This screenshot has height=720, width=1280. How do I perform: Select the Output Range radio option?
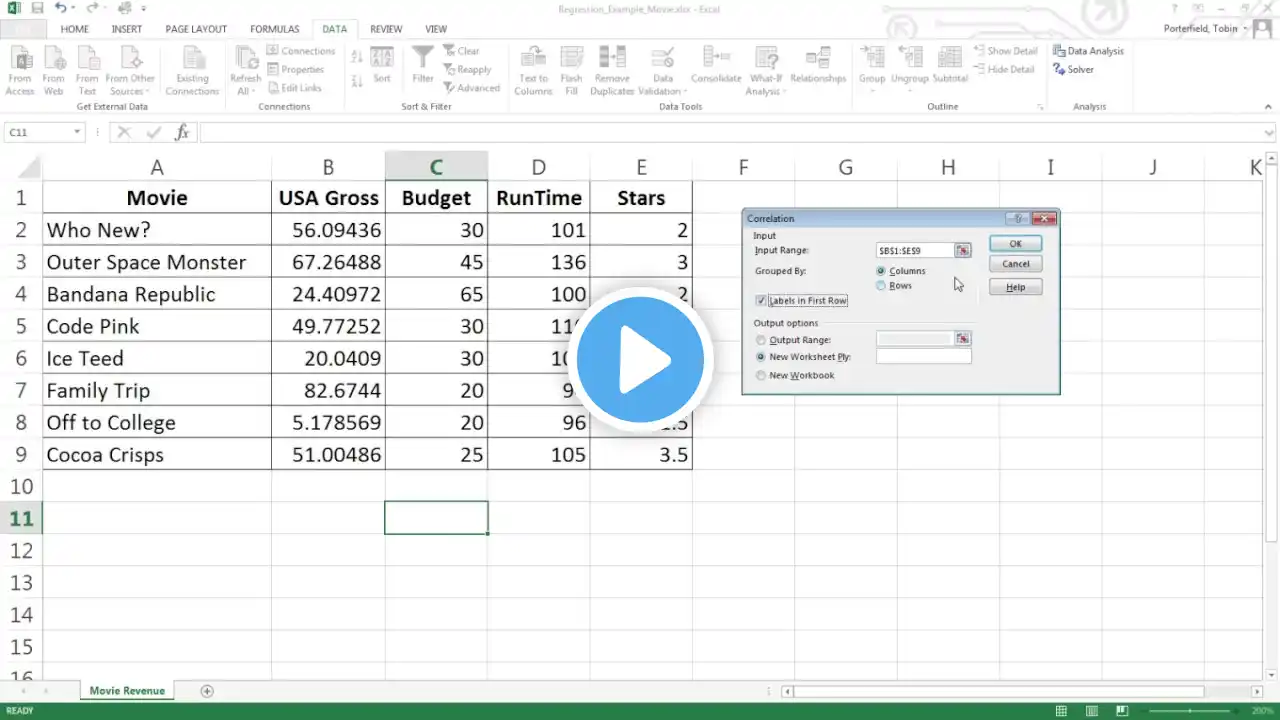762,340
